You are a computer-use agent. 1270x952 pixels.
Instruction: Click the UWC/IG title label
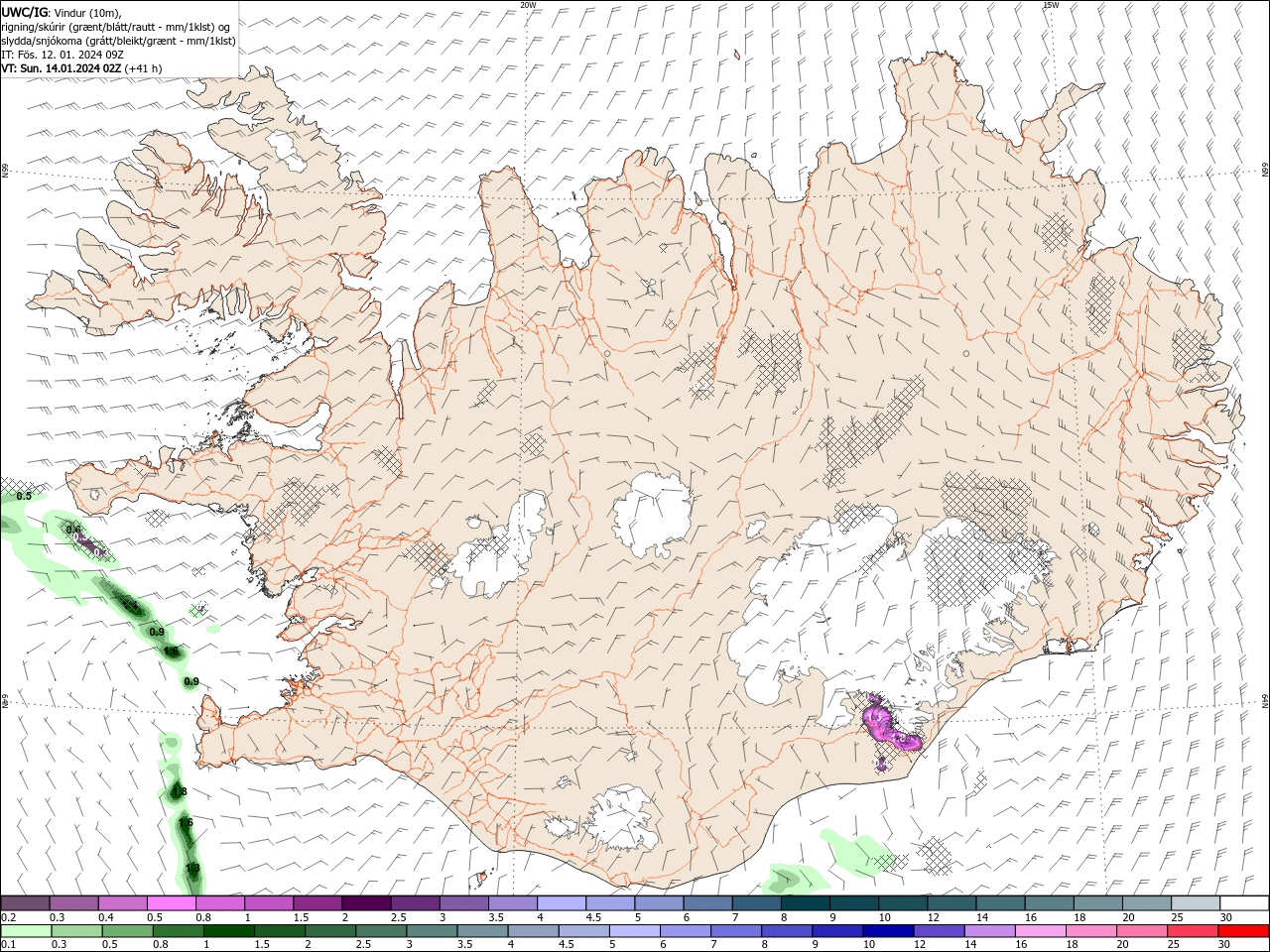(x=24, y=11)
